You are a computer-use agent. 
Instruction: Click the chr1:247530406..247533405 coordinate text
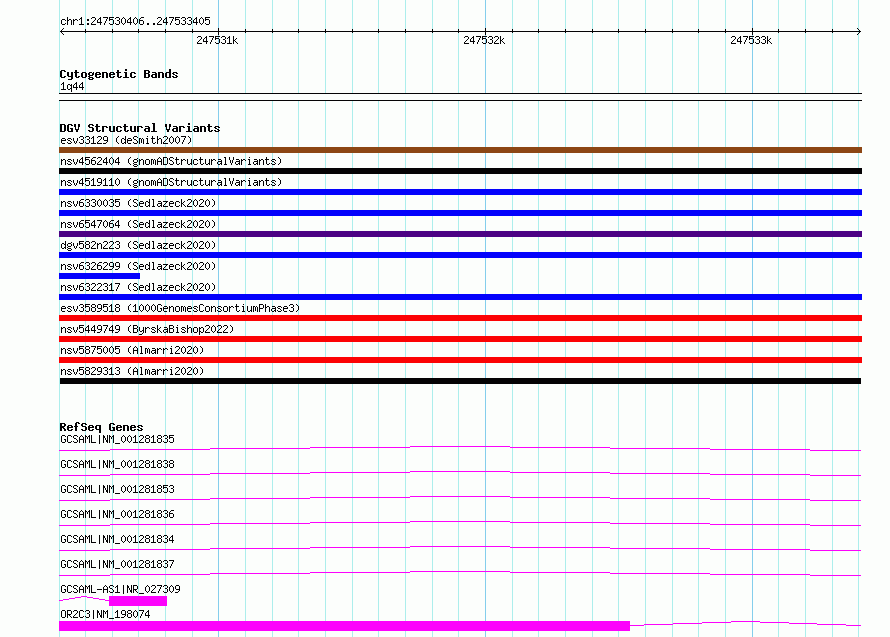135,21
